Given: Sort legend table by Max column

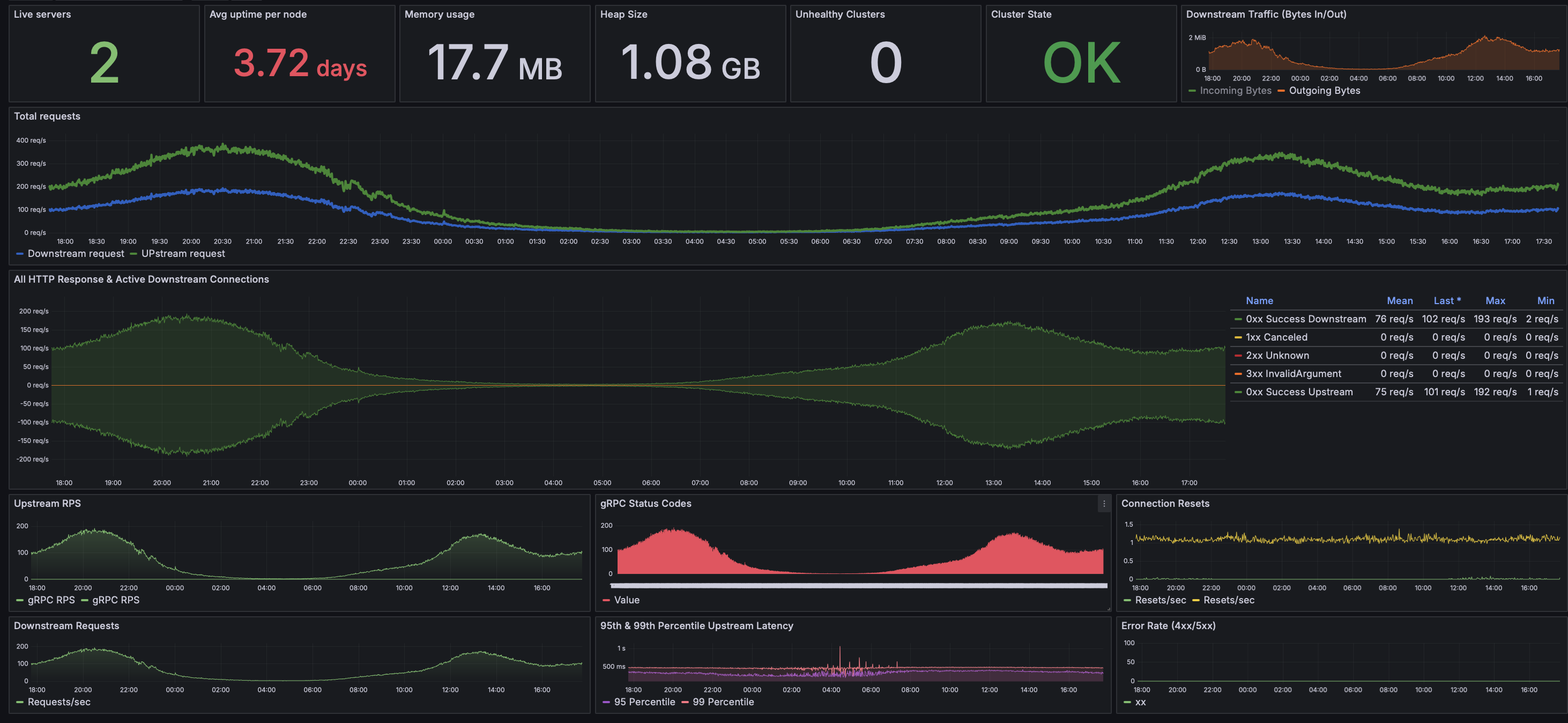Looking at the screenshot, I should pyautogui.click(x=1495, y=301).
